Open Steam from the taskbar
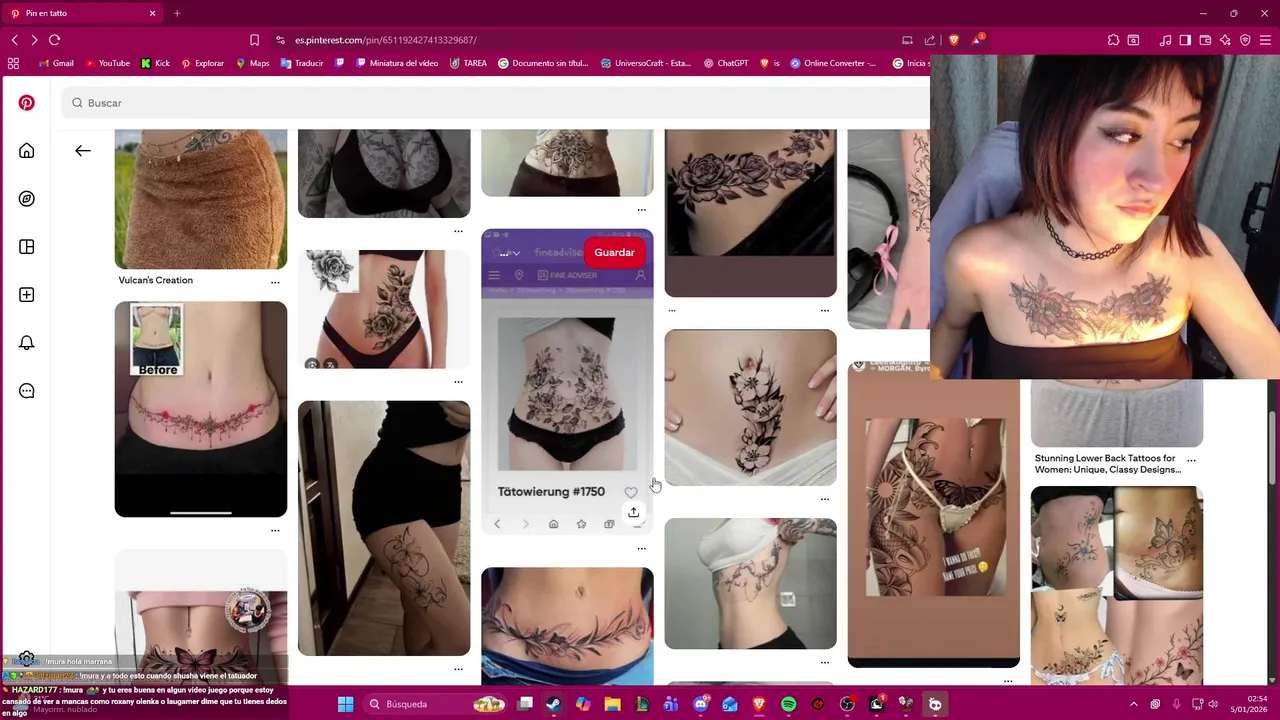The image size is (1280, 720). [x=553, y=704]
